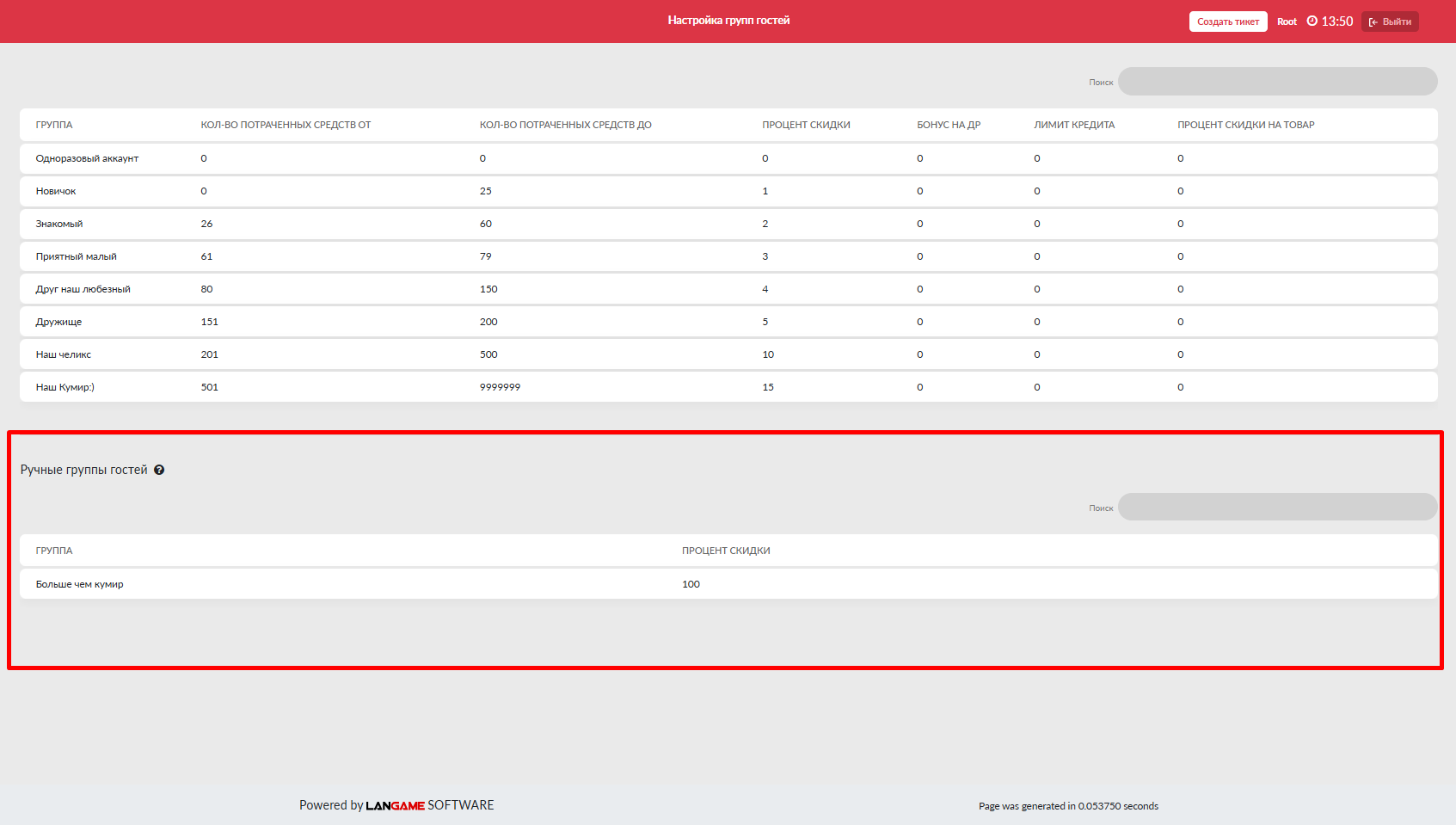This screenshot has width=1456, height=825.
Task: Select the Новичок group row
Action: pos(728,191)
